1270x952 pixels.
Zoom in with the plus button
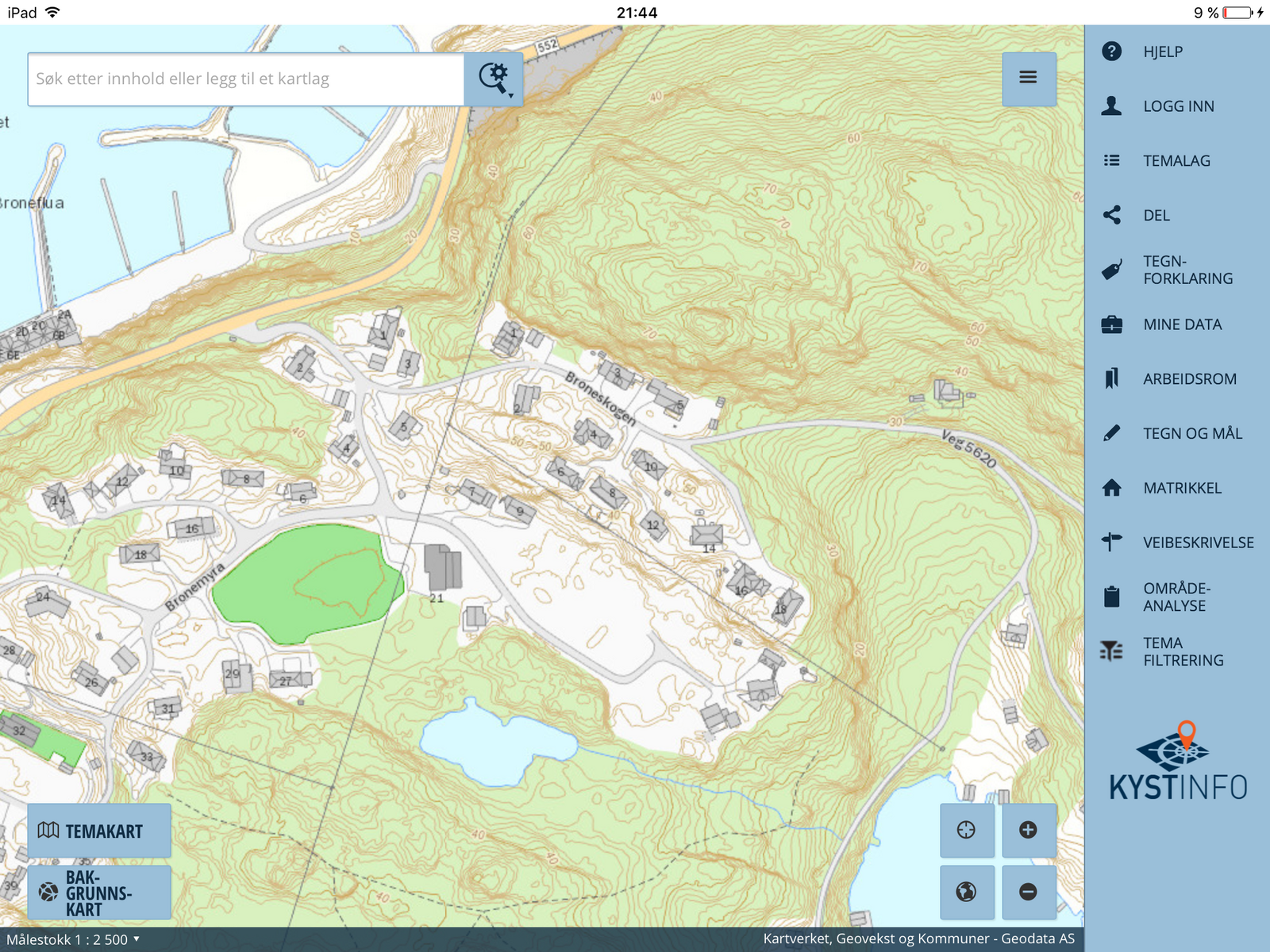tap(1028, 830)
